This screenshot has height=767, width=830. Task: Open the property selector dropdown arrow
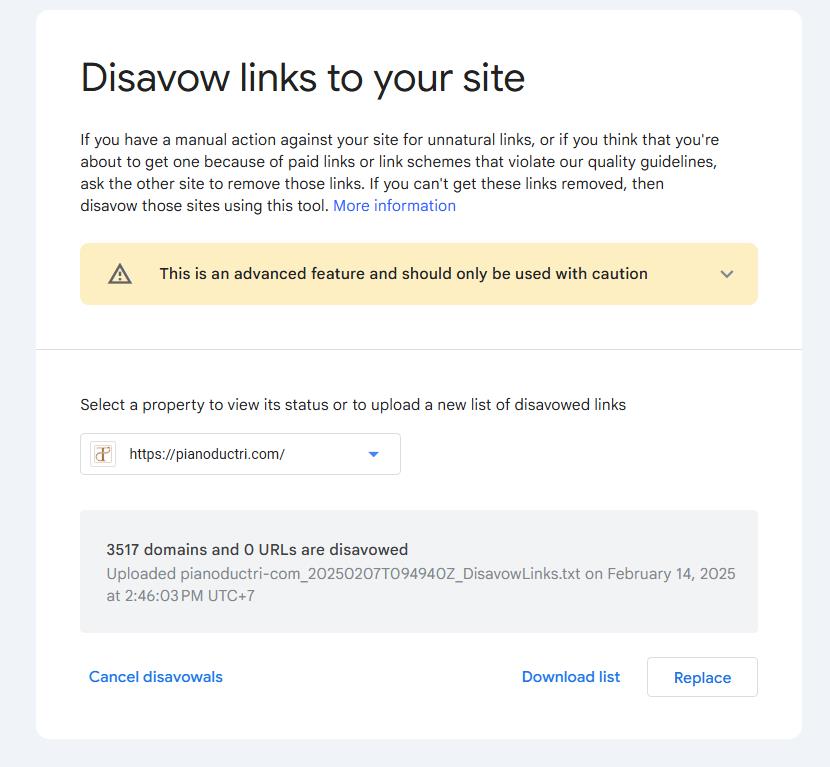pyautogui.click(x=374, y=454)
